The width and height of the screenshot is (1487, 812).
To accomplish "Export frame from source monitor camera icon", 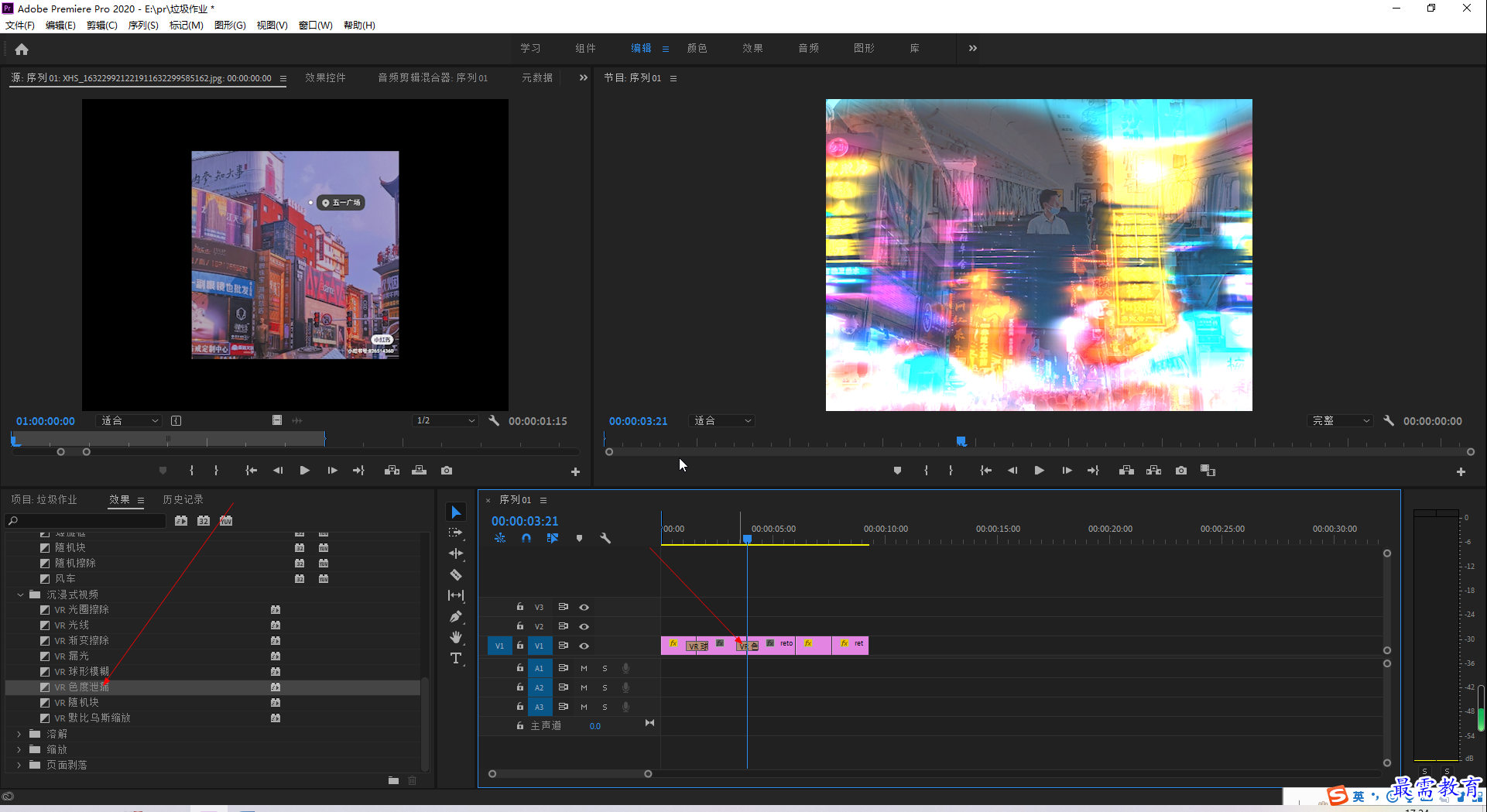I will [447, 471].
